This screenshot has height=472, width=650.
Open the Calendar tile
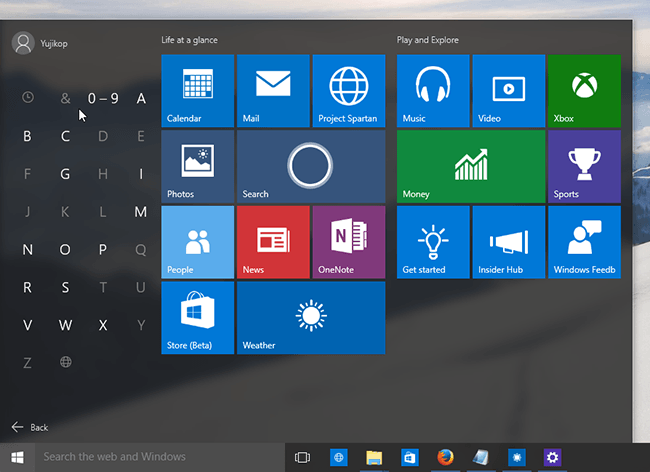point(198,91)
